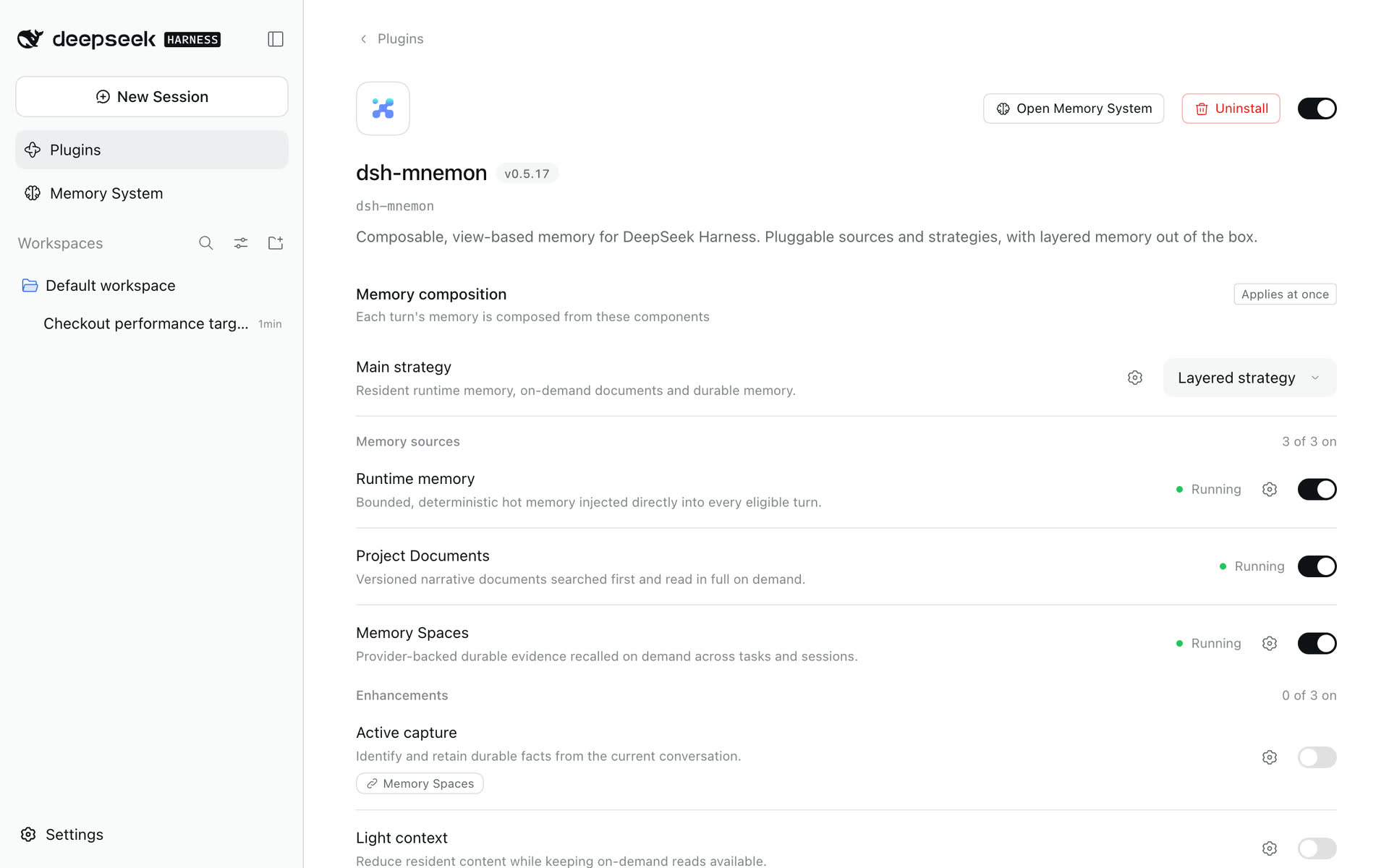The width and height of the screenshot is (1389, 868).
Task: Turn off Project Documents switch
Action: pos(1317,566)
